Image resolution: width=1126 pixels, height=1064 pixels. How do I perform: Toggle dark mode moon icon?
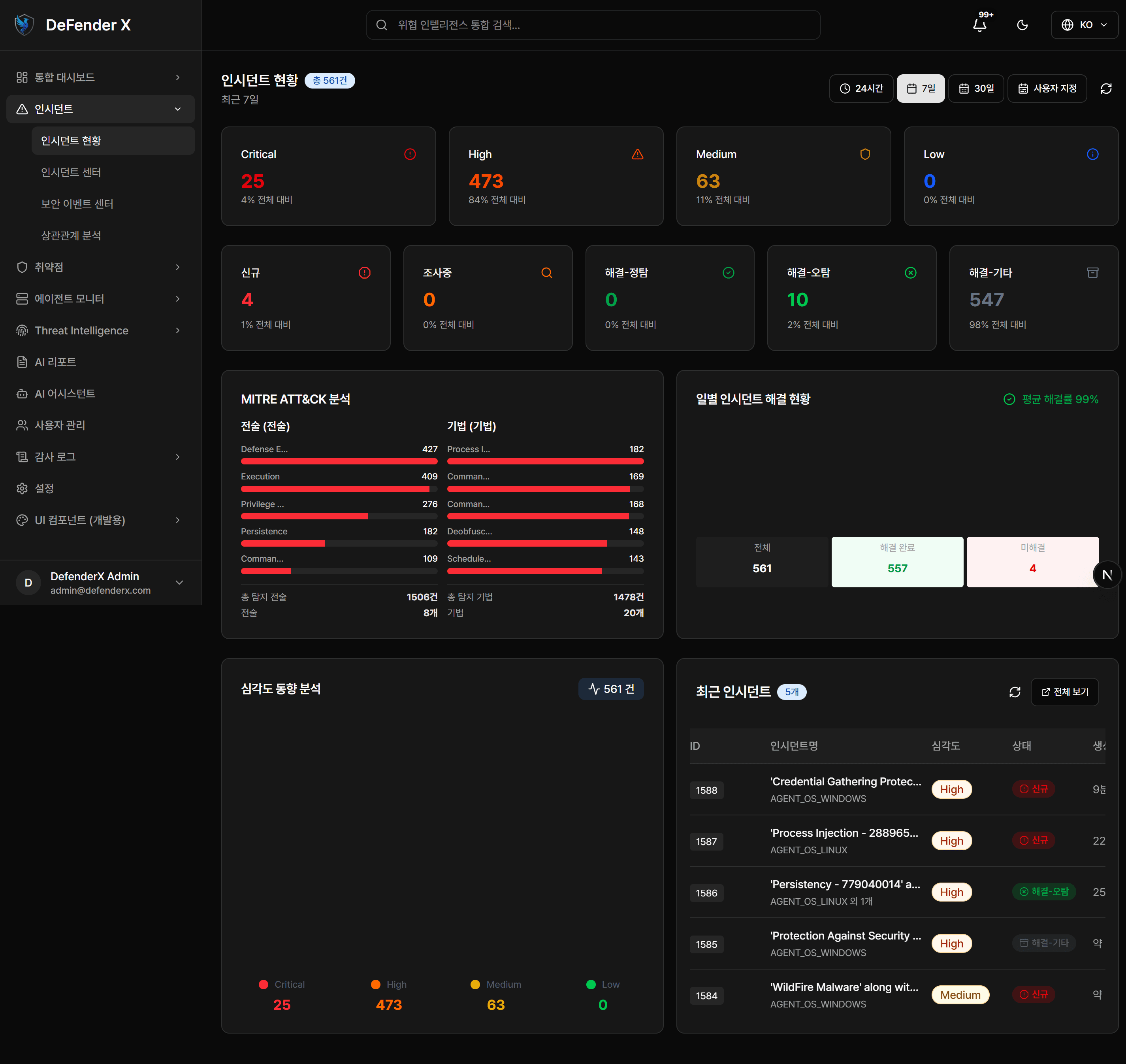pos(1022,25)
